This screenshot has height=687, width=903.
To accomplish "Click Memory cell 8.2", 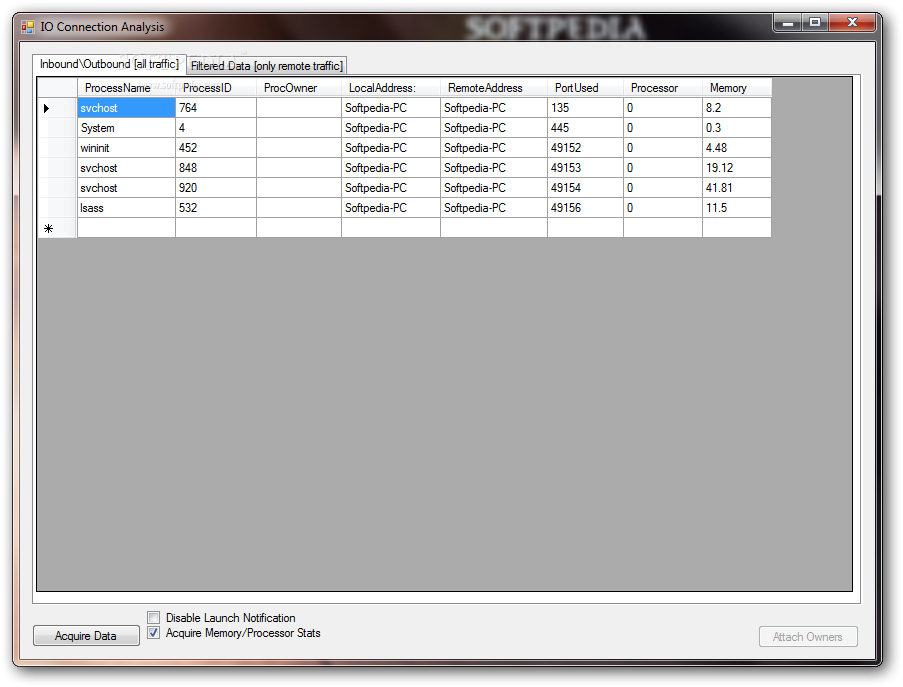I will click(x=737, y=108).
